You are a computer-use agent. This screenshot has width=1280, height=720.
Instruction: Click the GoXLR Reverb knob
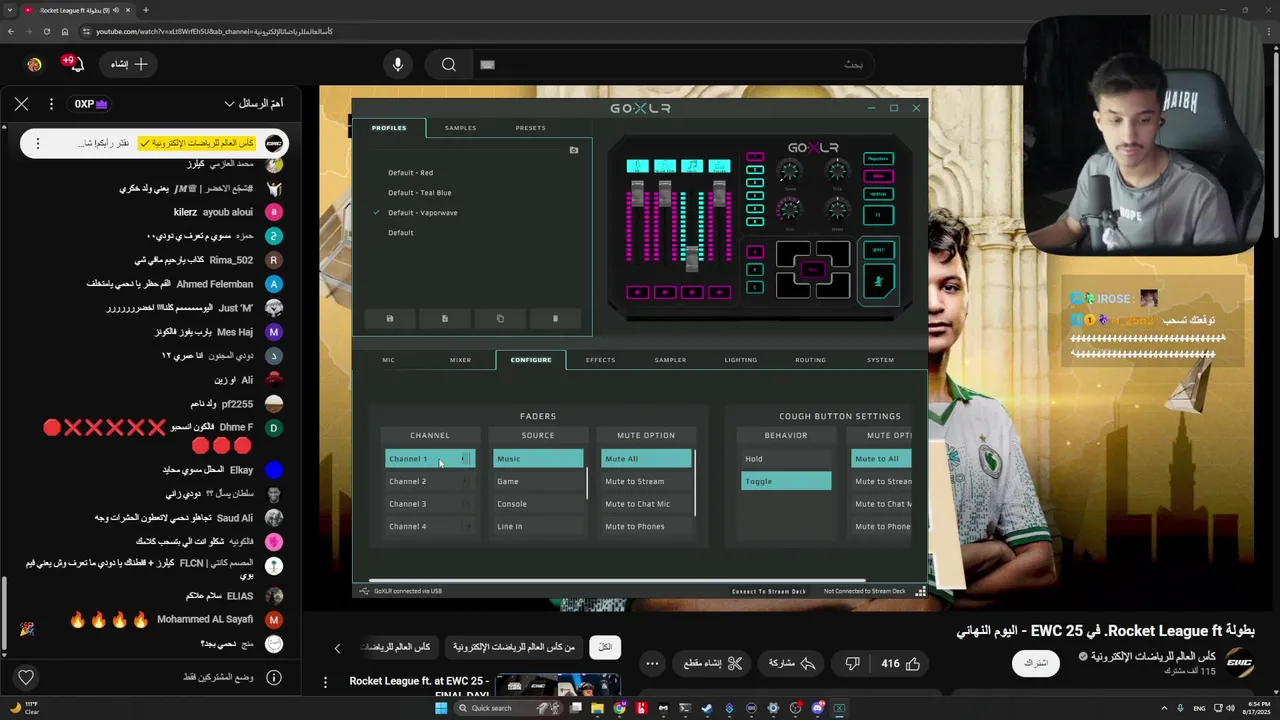click(x=789, y=172)
